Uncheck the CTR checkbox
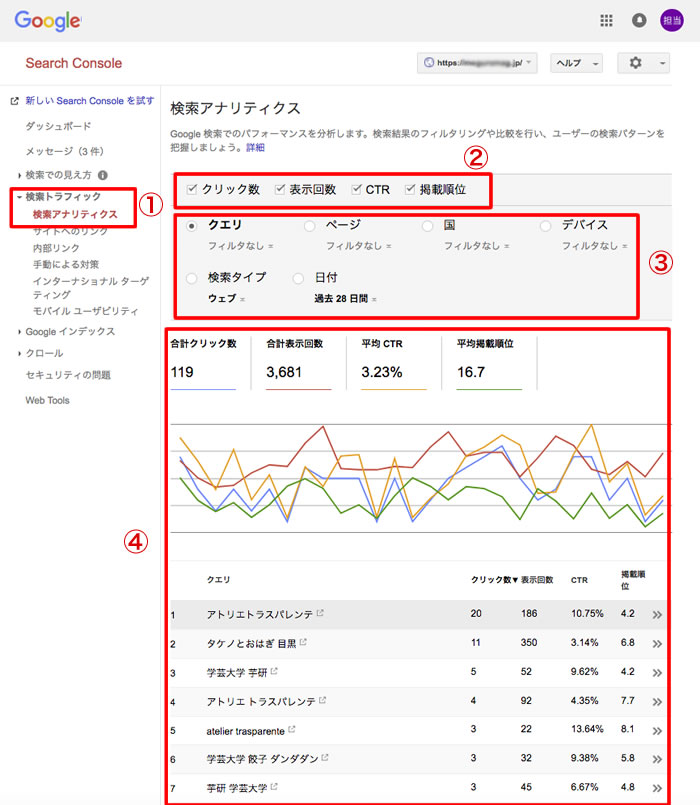700x805 pixels. 357,189
